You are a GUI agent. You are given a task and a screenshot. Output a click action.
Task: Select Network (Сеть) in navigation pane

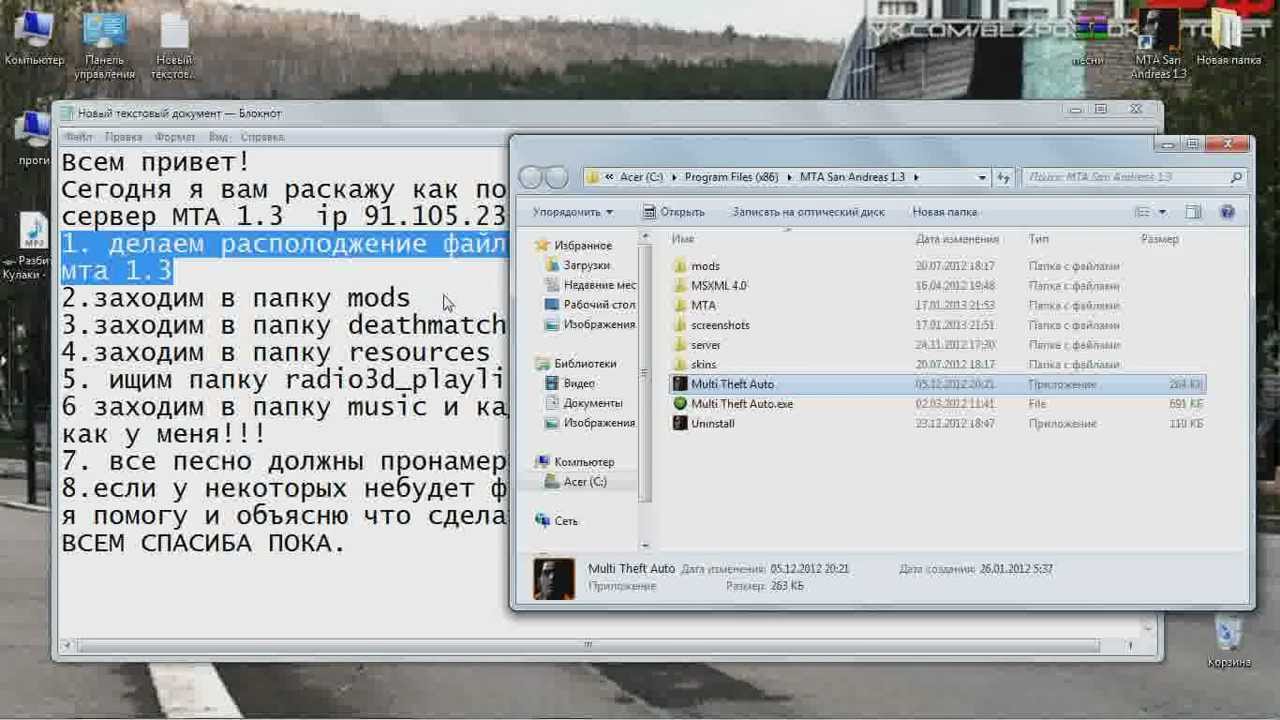[x=556, y=521]
